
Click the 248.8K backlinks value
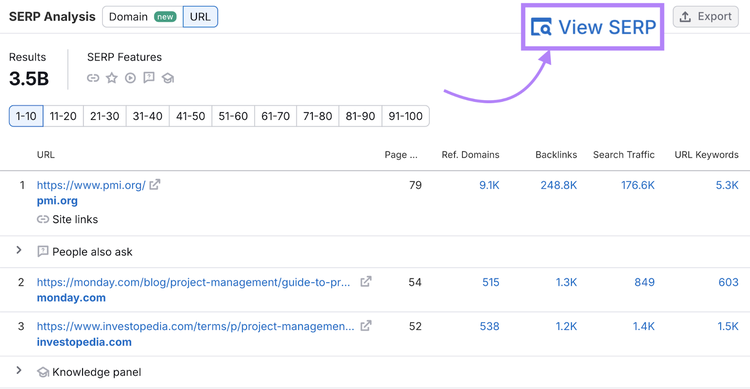[x=559, y=185]
